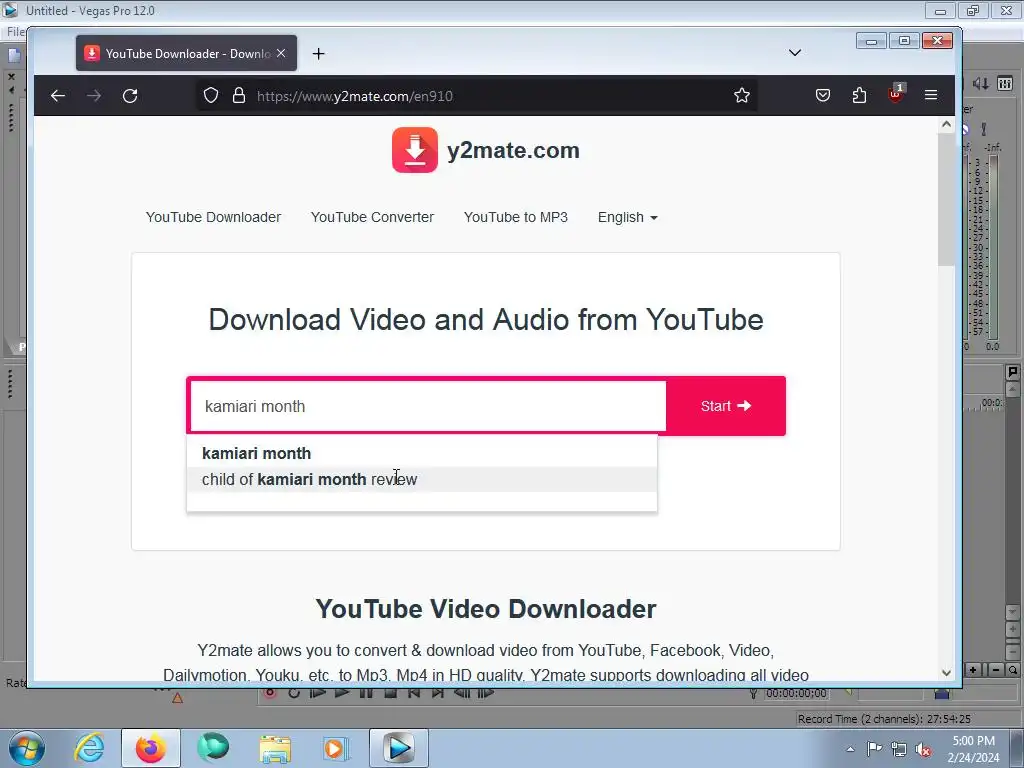The width and height of the screenshot is (1024, 768).
Task: Switch to Vegas Pro on the taskbar
Action: (x=399, y=748)
